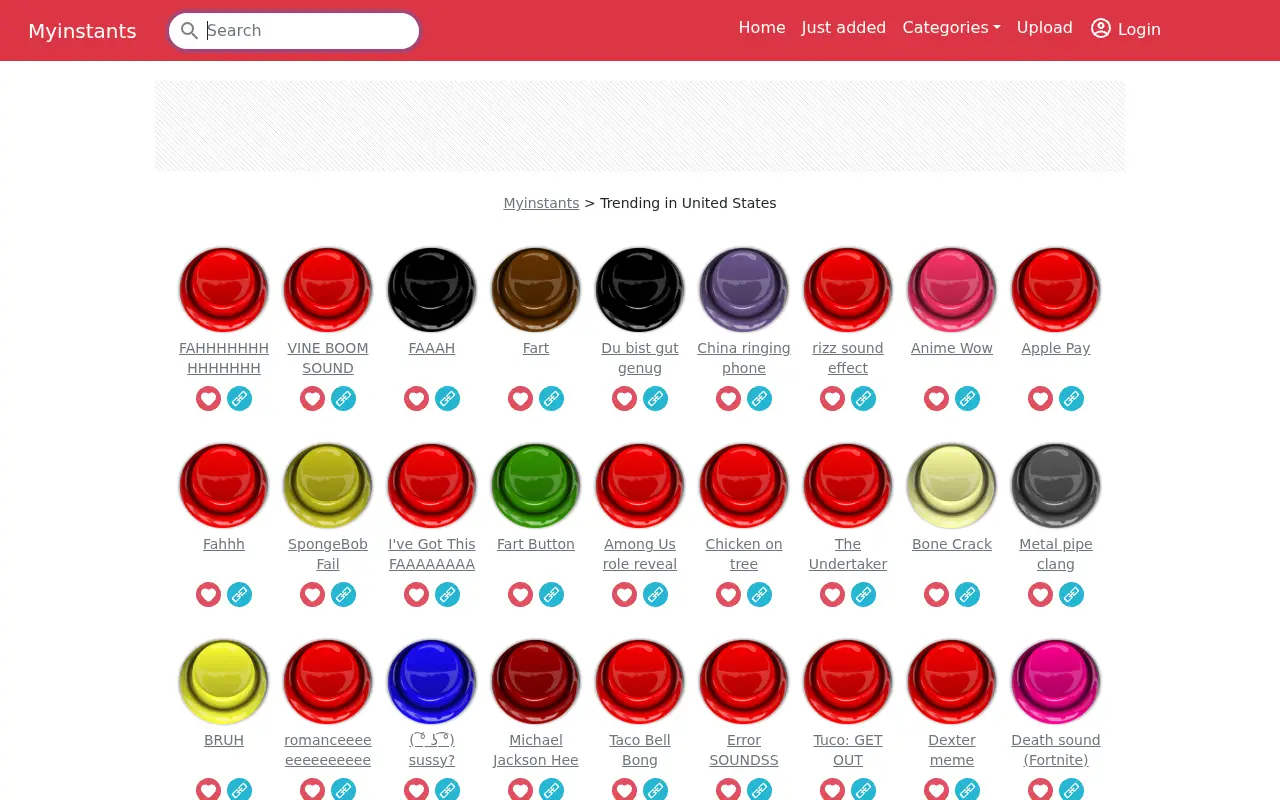Favorite rizz sound effect with heart icon

[832, 399]
